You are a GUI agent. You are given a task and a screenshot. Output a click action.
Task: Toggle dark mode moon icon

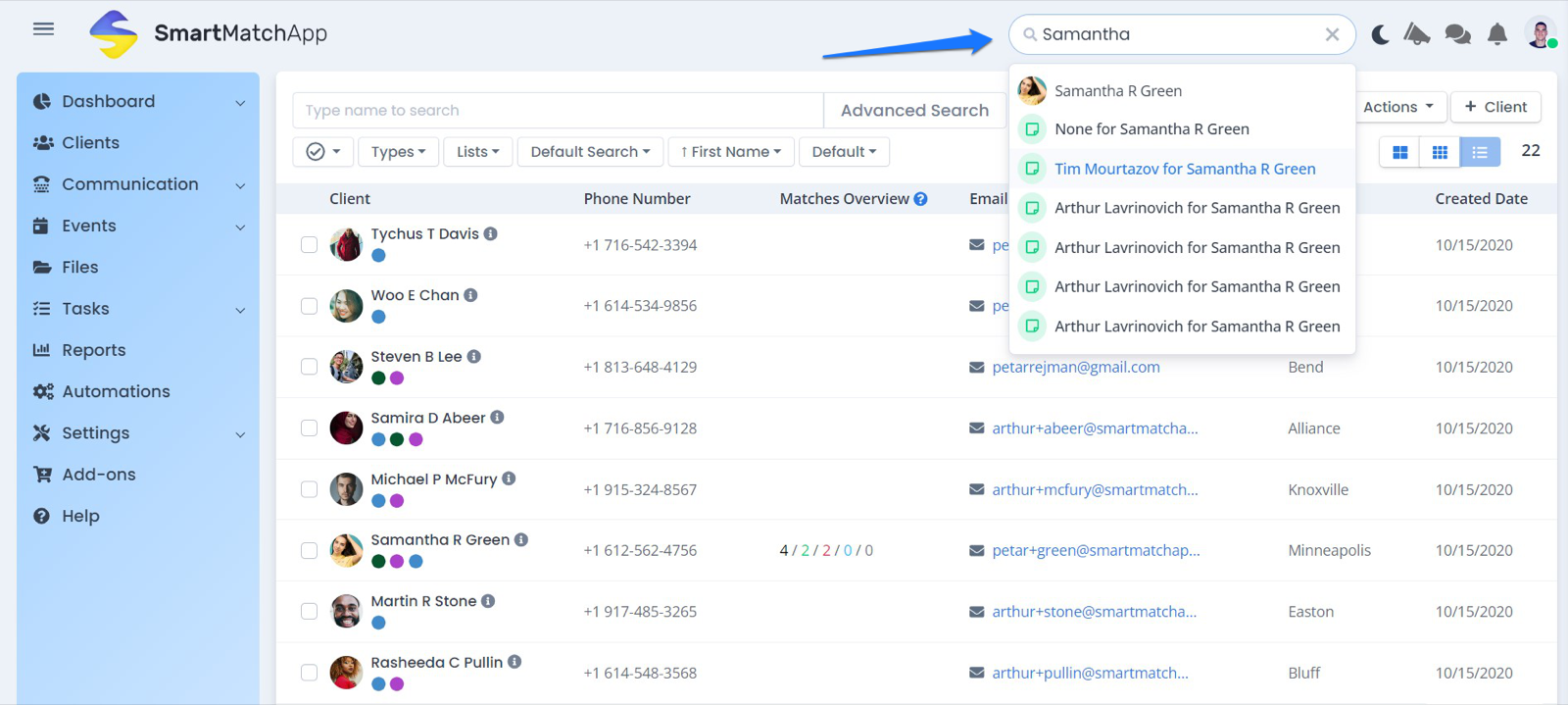(x=1380, y=35)
